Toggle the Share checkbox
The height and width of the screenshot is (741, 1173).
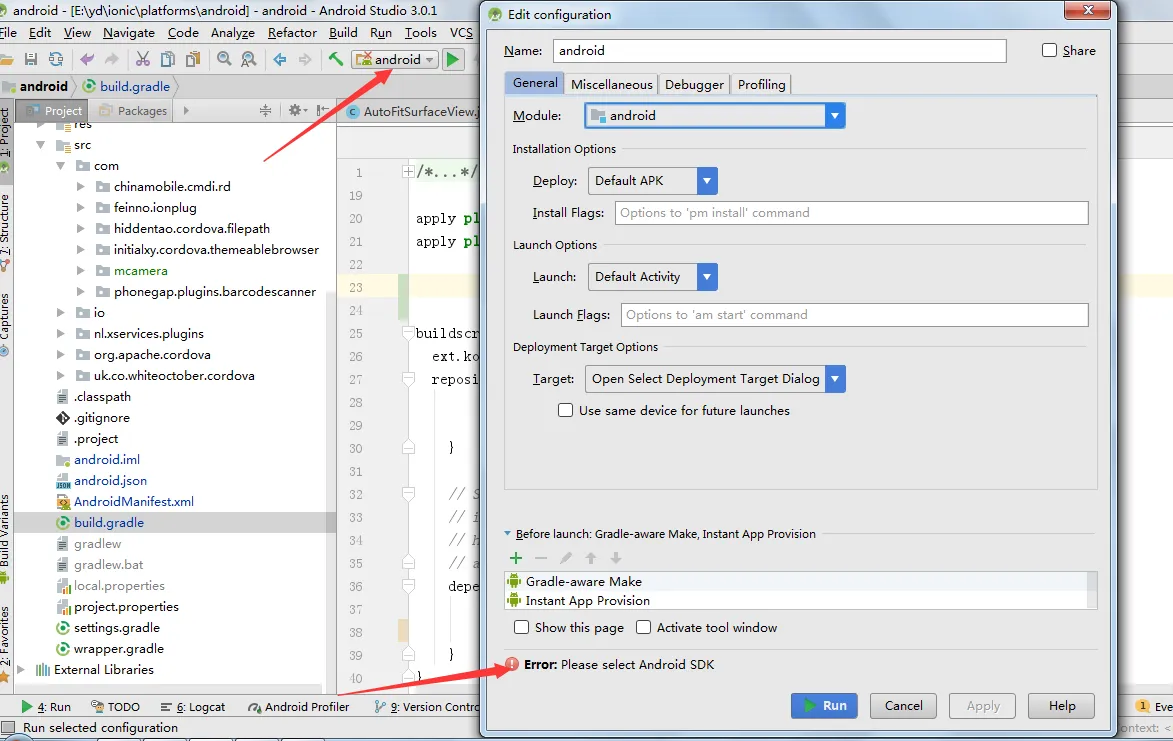coord(1050,50)
